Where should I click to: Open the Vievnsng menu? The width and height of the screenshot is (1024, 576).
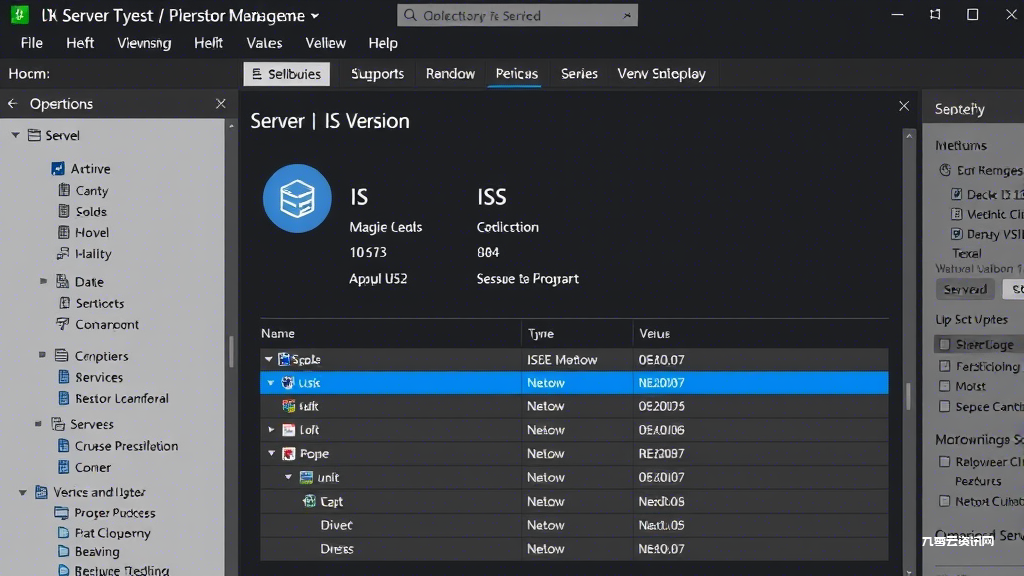point(144,43)
